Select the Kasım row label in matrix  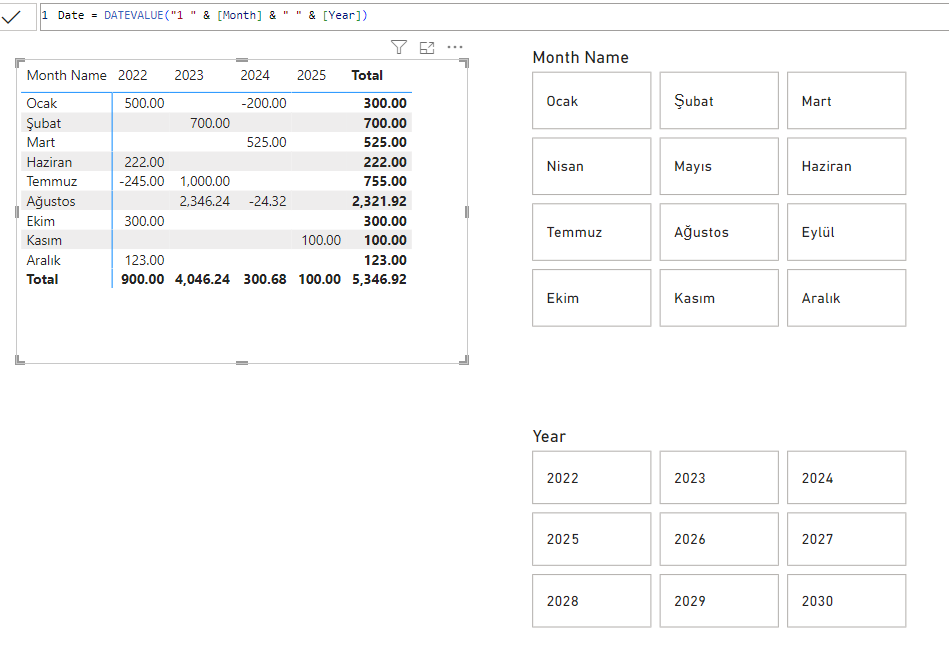click(x=44, y=240)
